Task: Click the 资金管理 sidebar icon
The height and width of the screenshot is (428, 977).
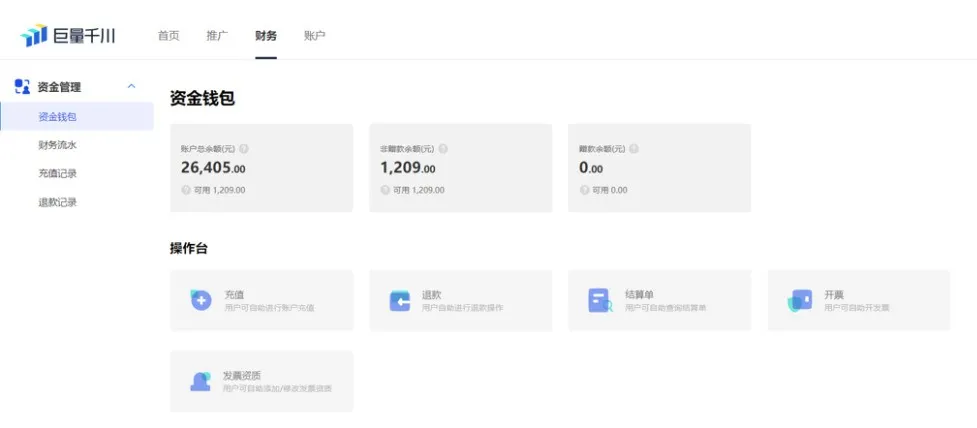Action: 22,87
